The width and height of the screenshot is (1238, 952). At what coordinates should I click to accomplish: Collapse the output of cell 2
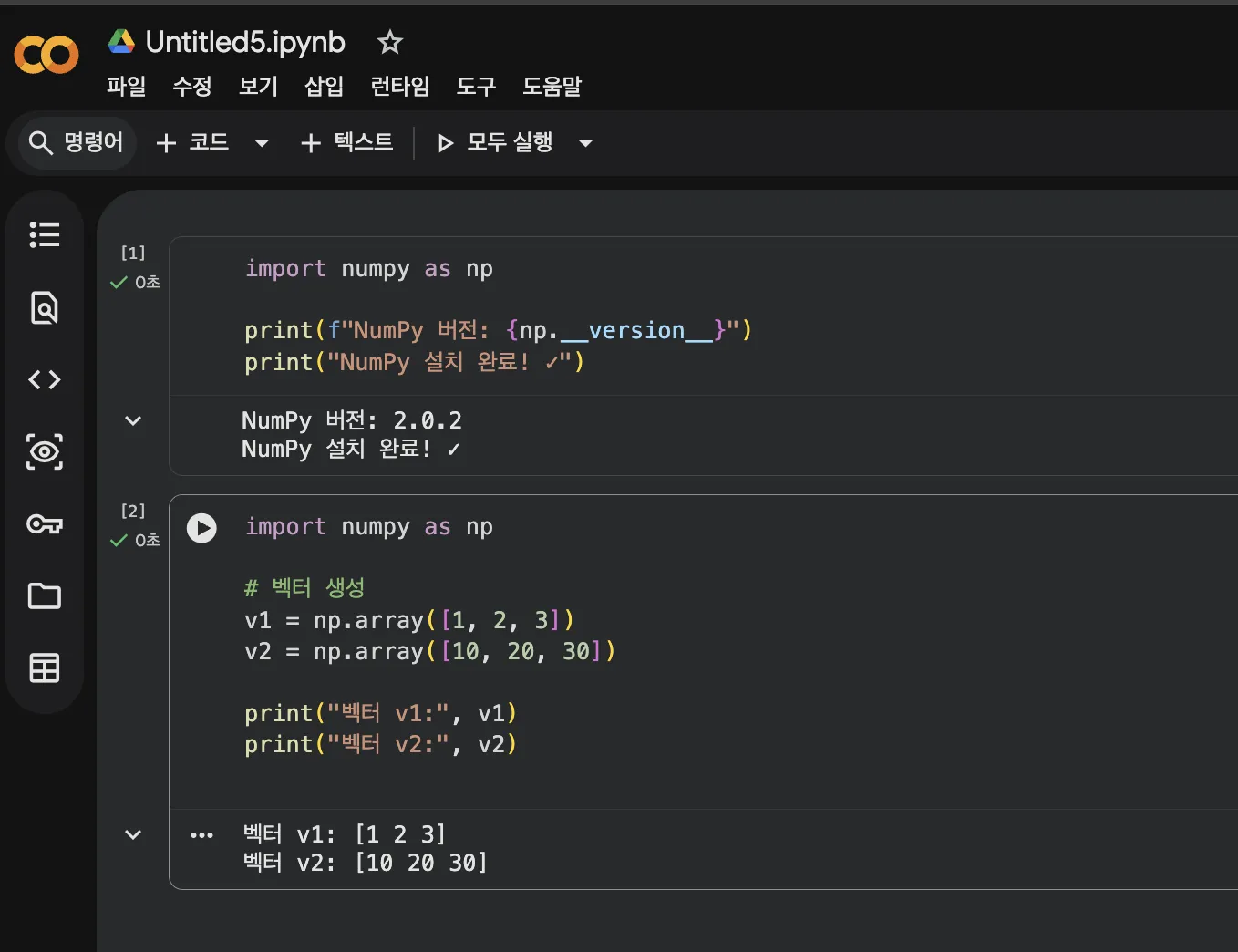click(133, 834)
